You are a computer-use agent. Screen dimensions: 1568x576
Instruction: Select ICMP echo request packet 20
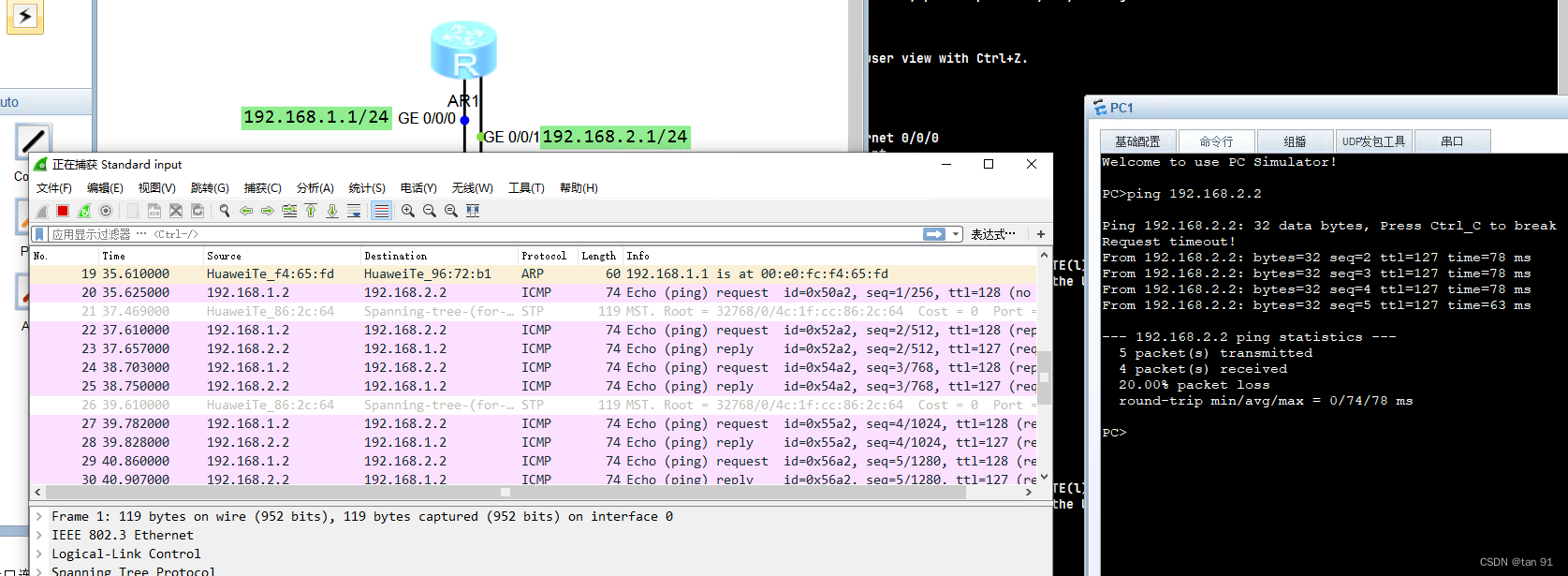(534, 292)
